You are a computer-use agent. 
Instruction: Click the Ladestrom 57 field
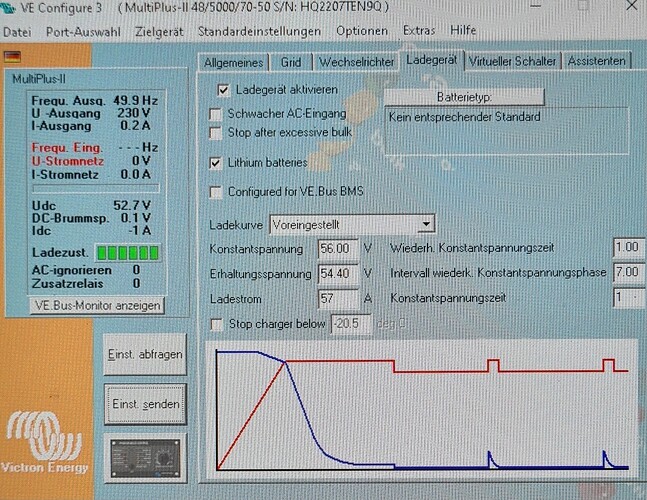[338, 298]
